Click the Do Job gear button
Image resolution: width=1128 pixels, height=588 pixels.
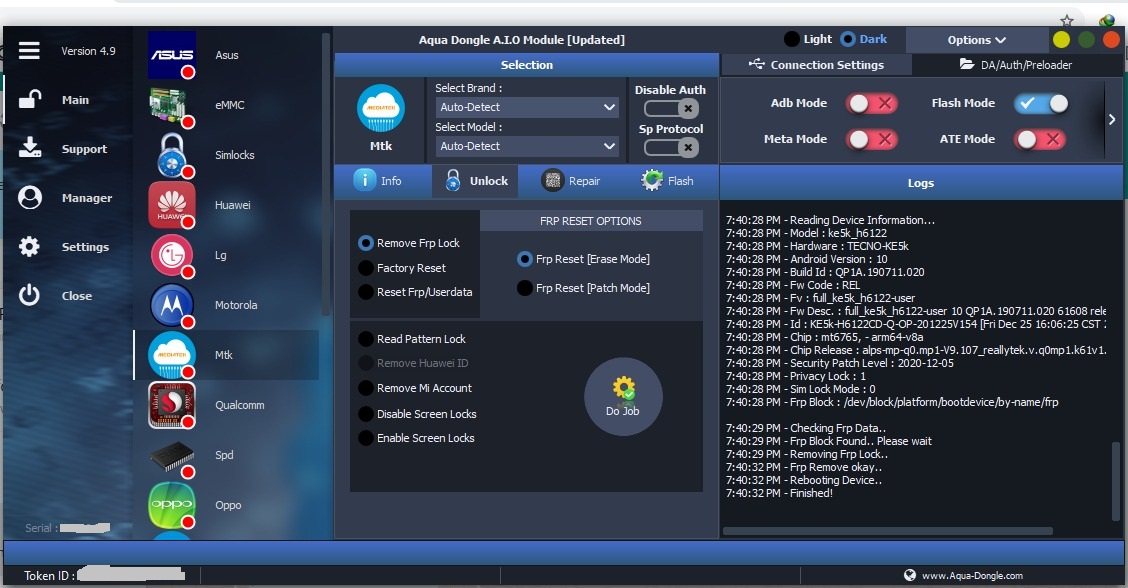(x=623, y=397)
